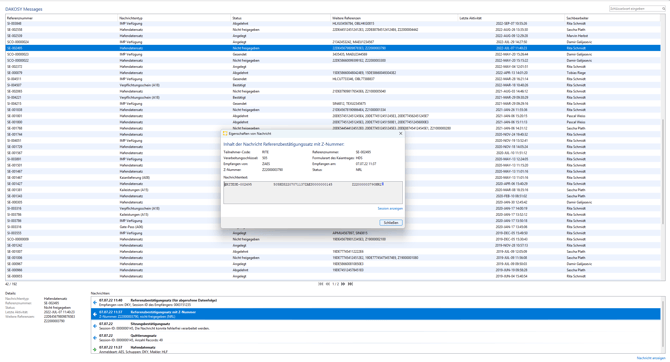Select the Sitzungsbestätigungssatz message entry
The image size is (670, 362).
click(x=376, y=326)
